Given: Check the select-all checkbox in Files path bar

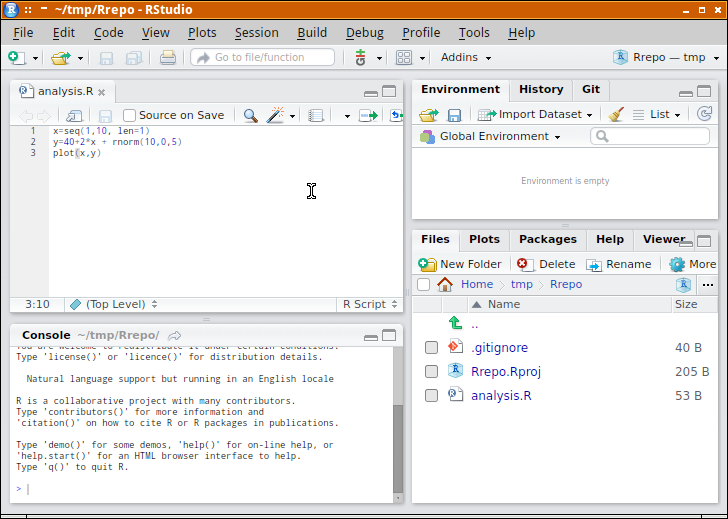Looking at the screenshot, I should [423, 284].
